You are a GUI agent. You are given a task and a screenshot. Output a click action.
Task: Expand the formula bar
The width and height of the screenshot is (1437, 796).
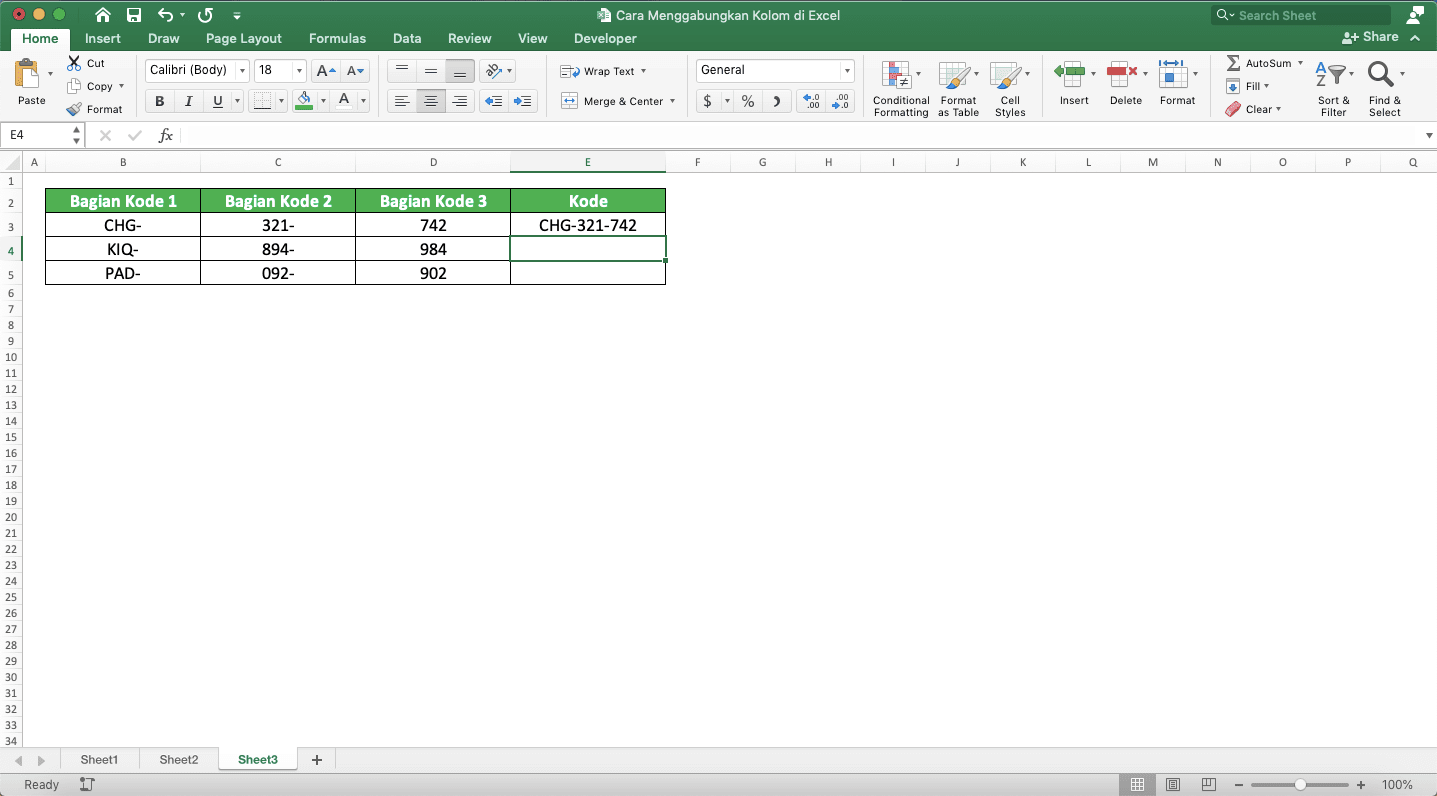coord(1427,135)
